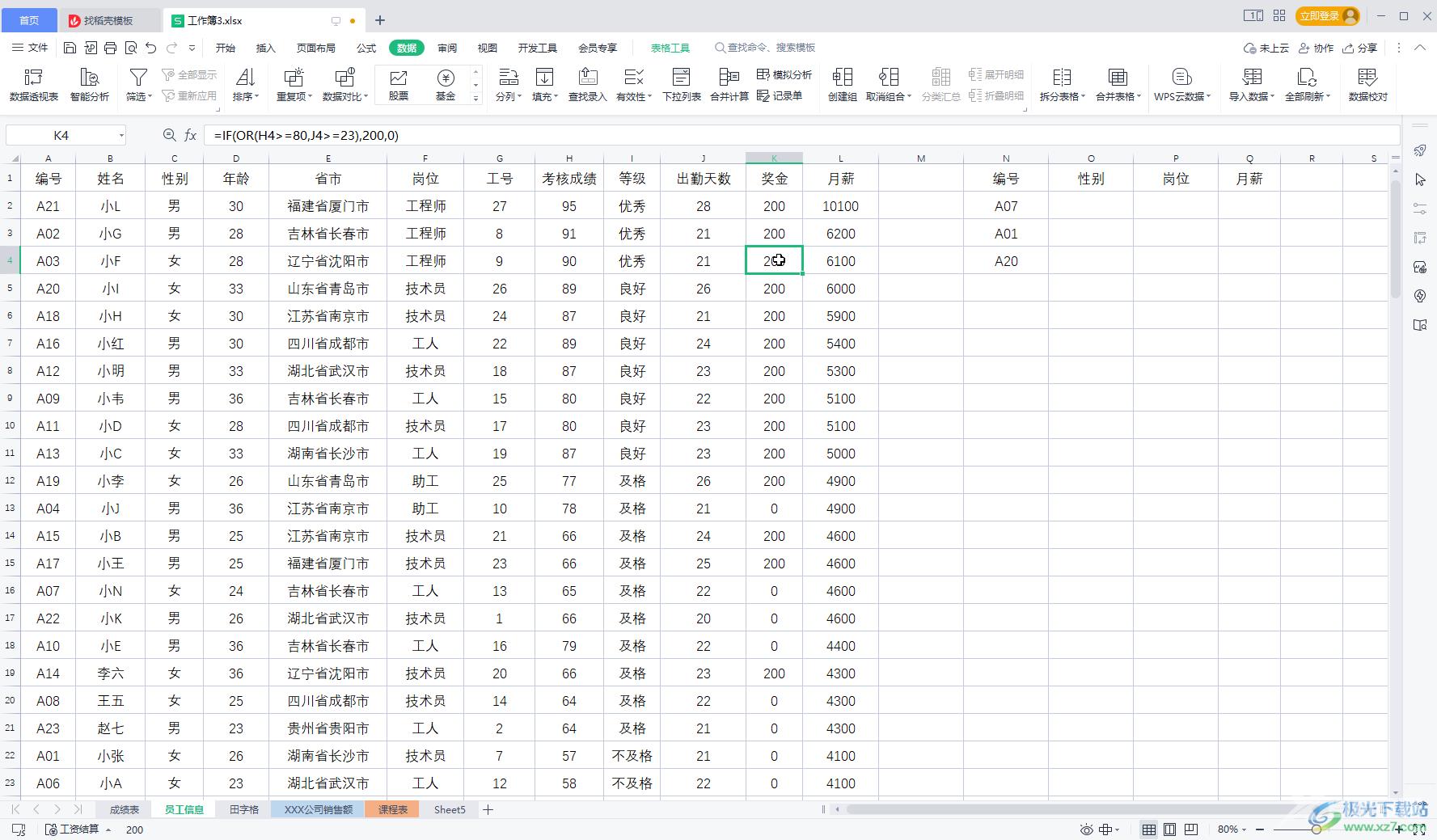Click the 基金 fund data type
Viewport: 1437px width, 840px height.
click(x=446, y=85)
